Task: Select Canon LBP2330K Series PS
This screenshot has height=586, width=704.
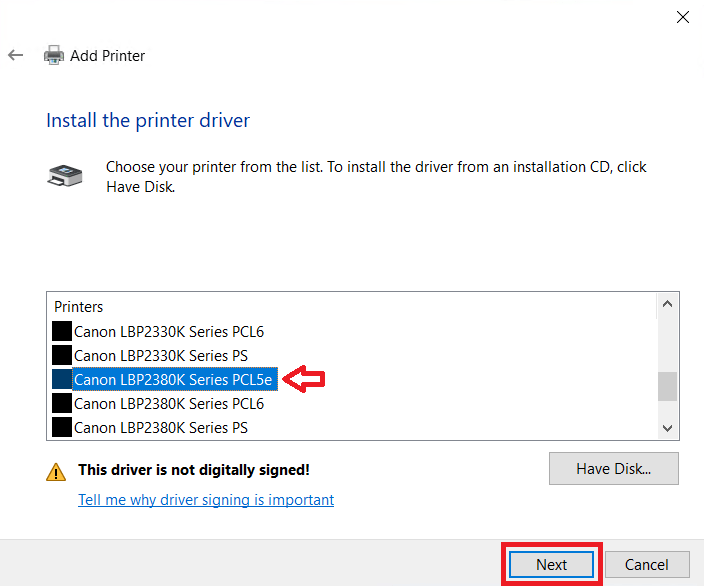Action: point(161,356)
